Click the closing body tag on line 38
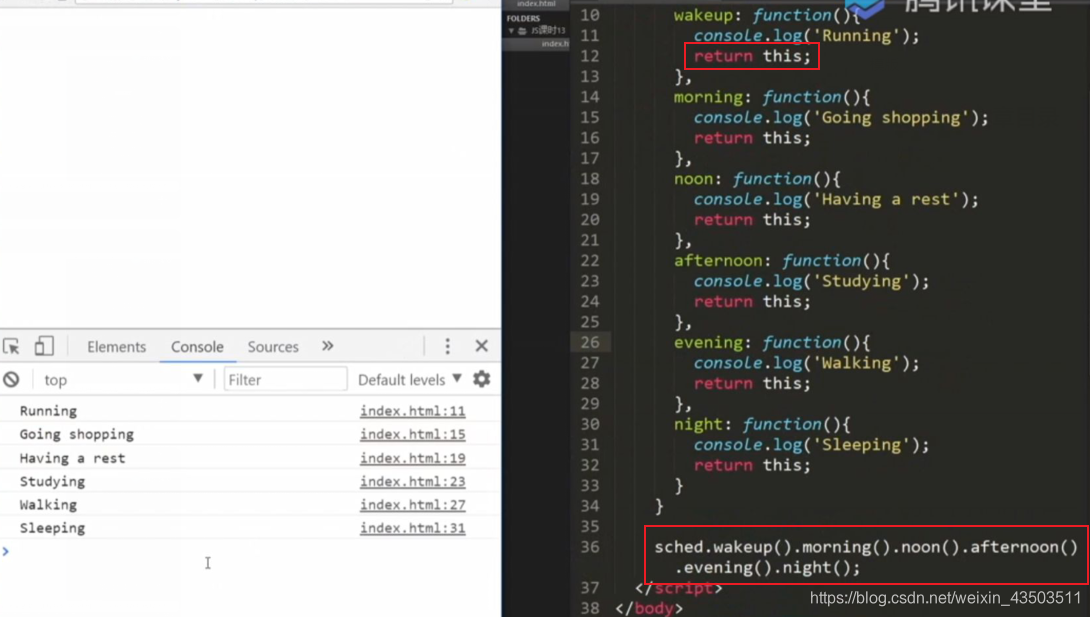 [x=649, y=608]
